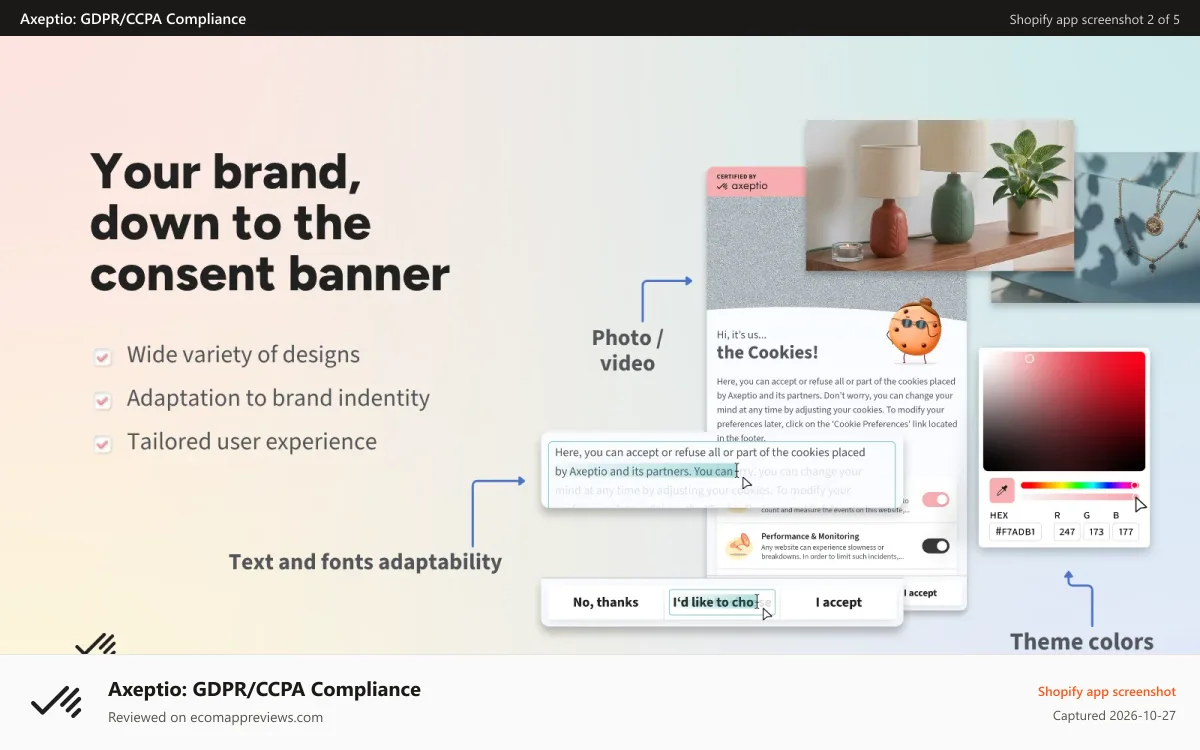
Task: Click checkmark beside Adaptation to brand indentity
Action: tap(102, 400)
